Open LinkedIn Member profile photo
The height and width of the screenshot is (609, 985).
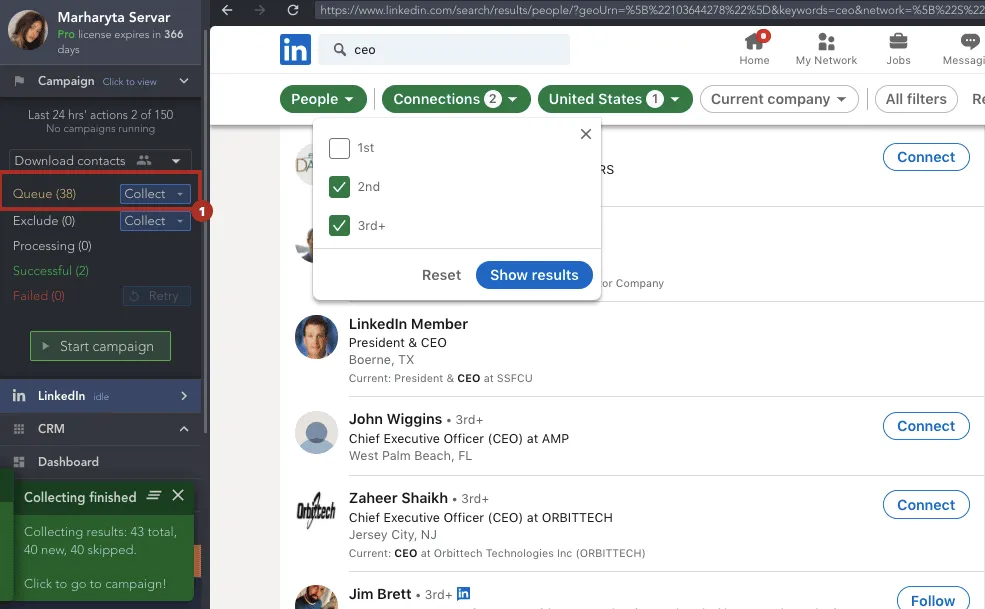tap(317, 337)
